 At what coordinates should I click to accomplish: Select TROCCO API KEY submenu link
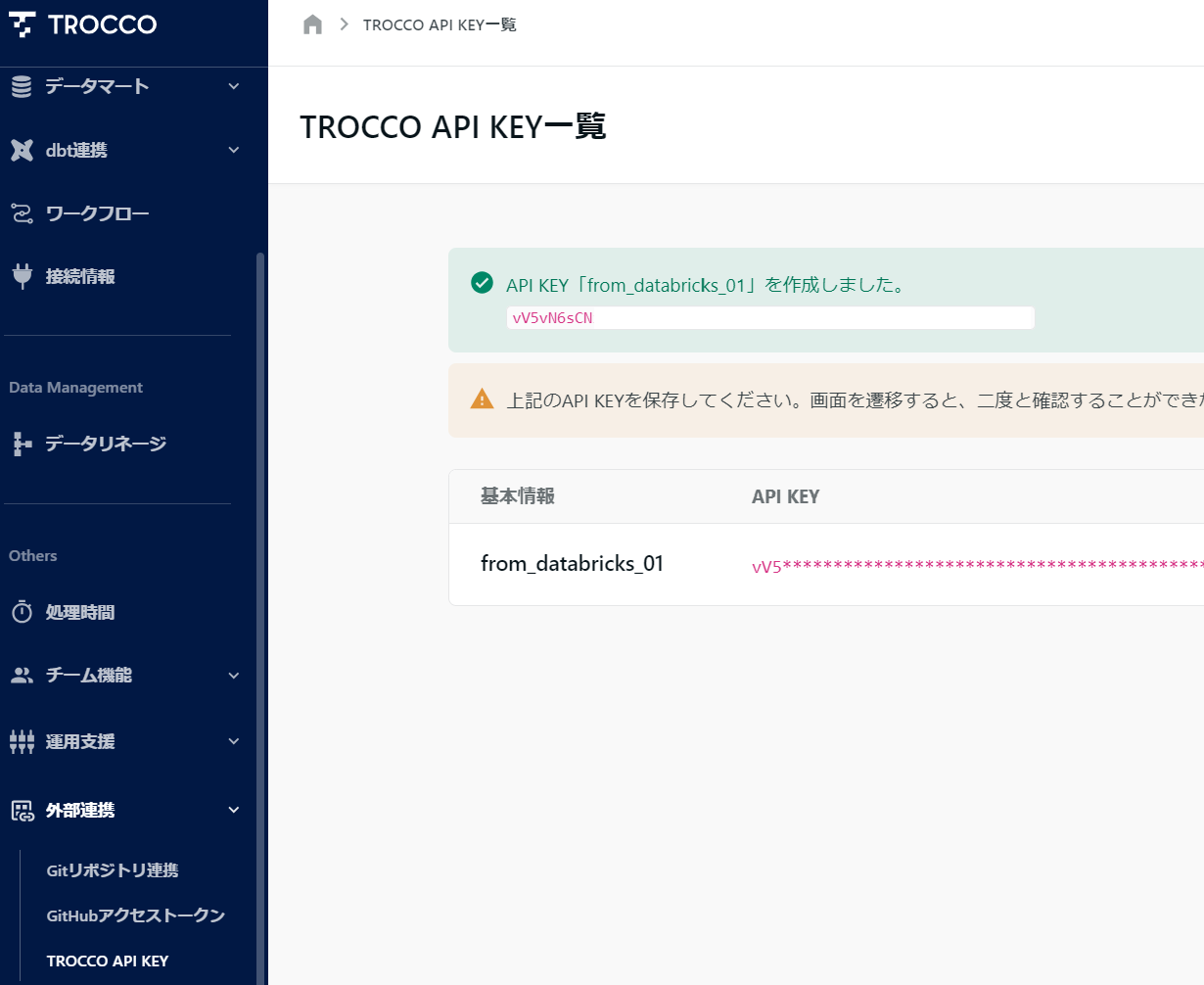(108, 961)
